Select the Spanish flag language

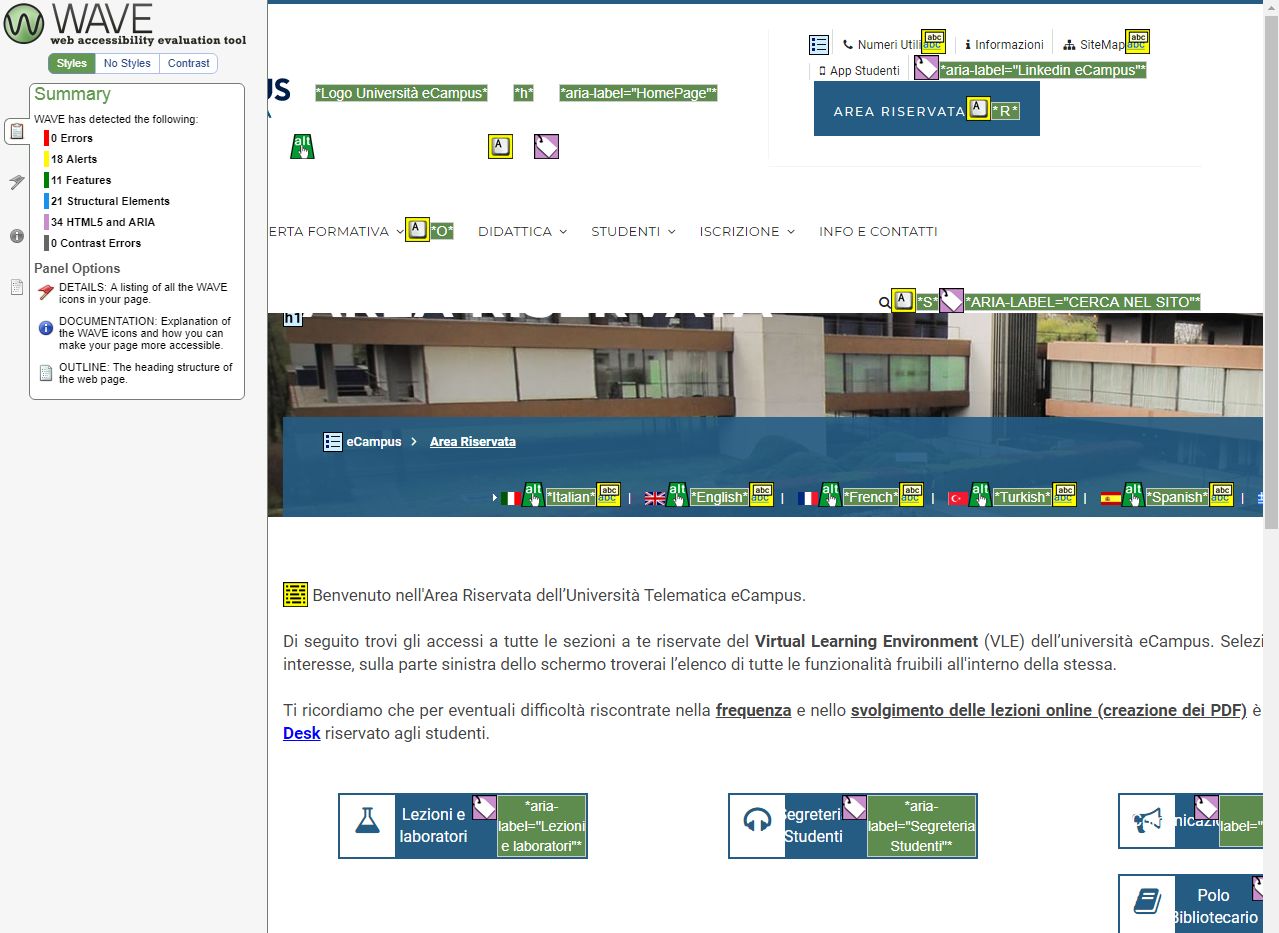click(x=1111, y=498)
